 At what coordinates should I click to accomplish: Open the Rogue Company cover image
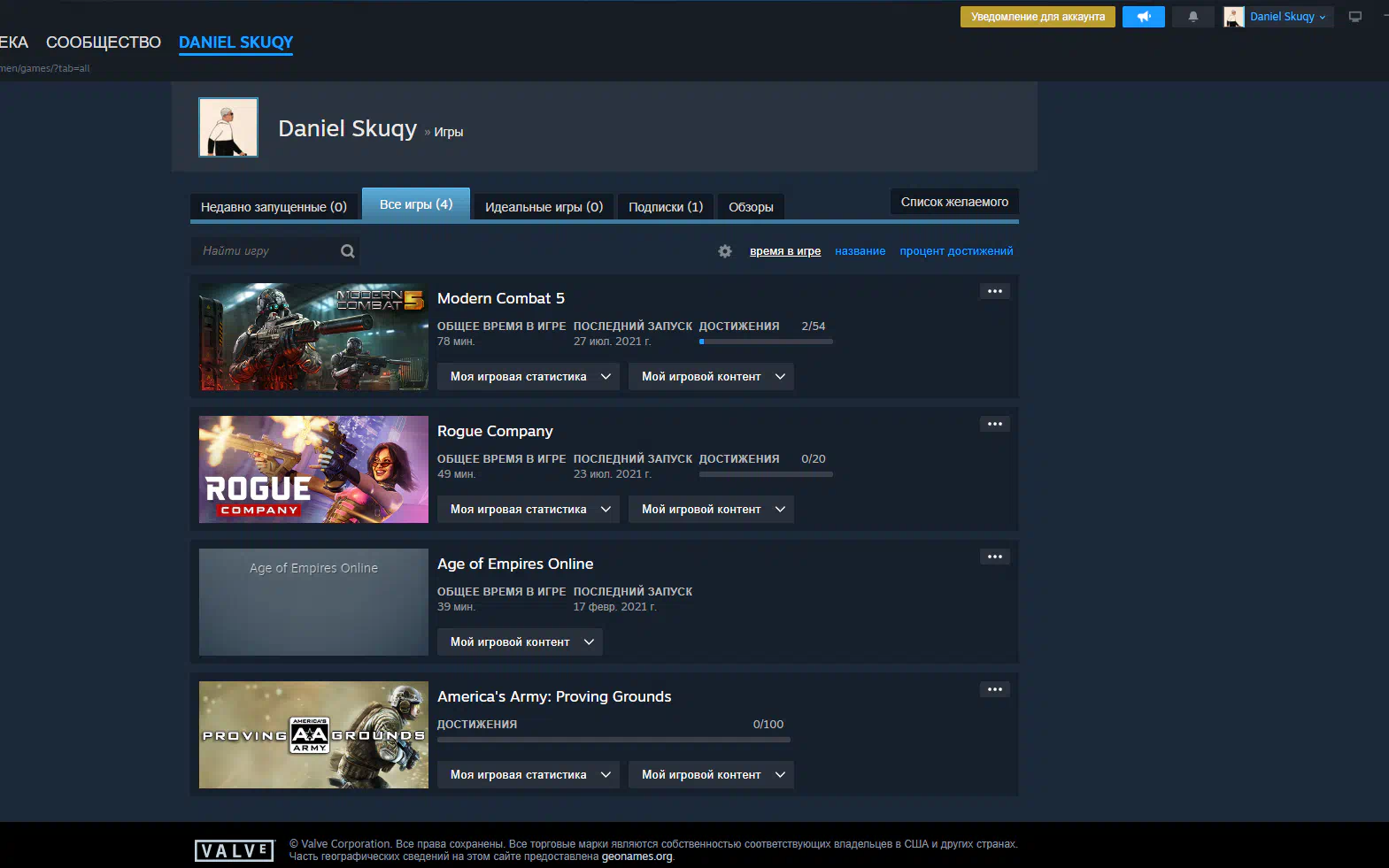click(313, 469)
